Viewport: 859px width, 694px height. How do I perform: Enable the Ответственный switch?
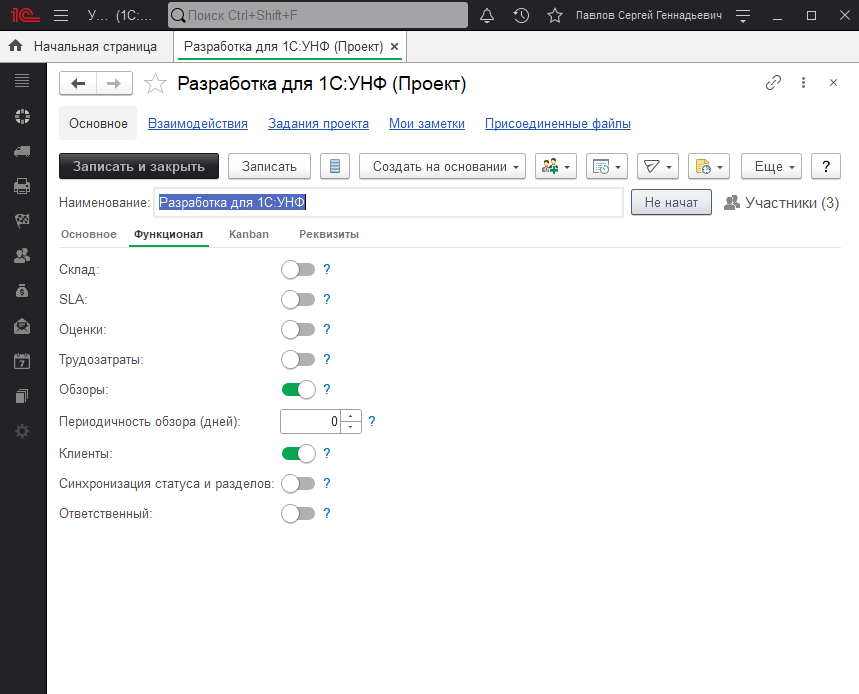[298, 514]
